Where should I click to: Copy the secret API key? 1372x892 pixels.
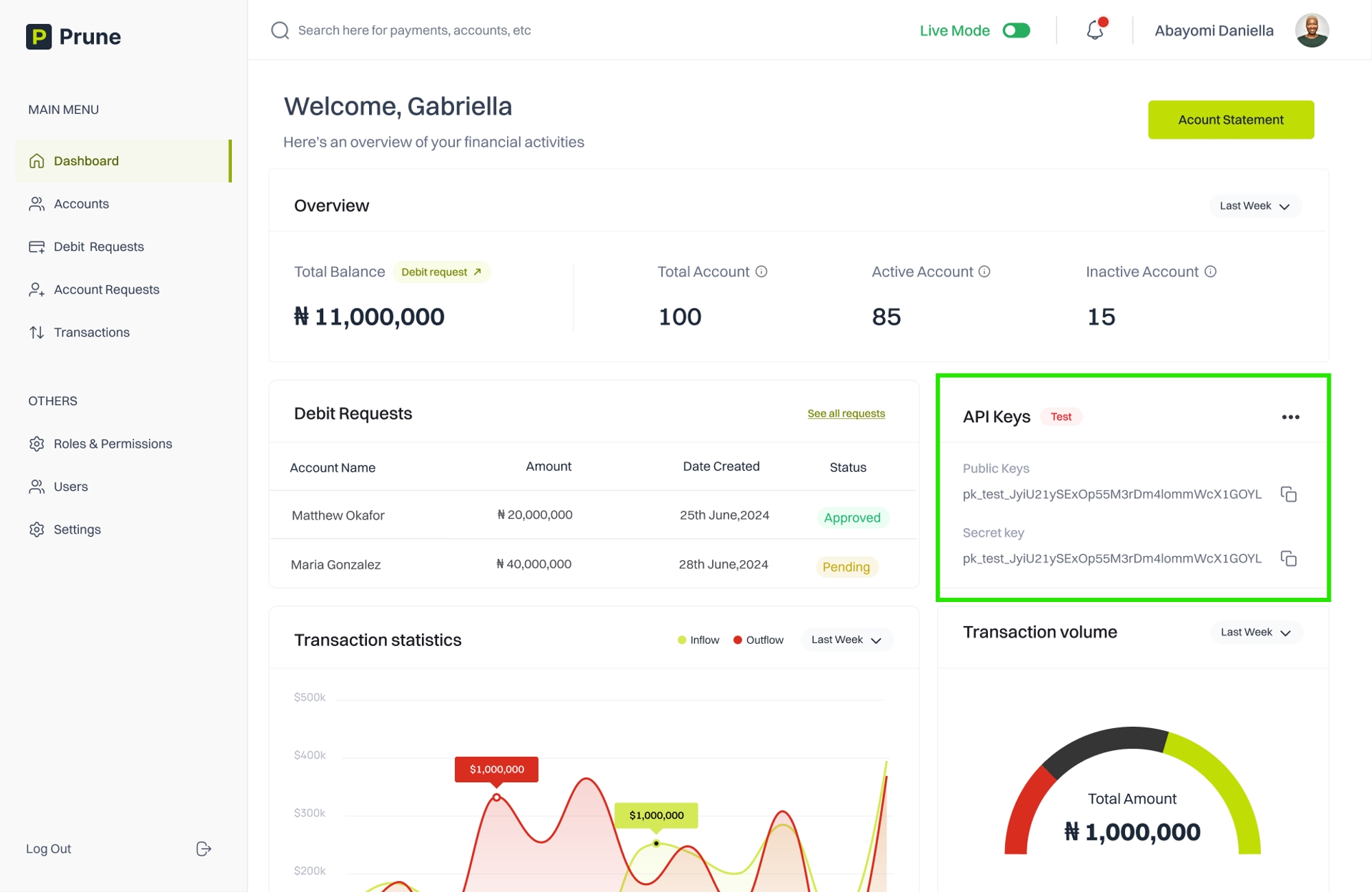(1288, 559)
